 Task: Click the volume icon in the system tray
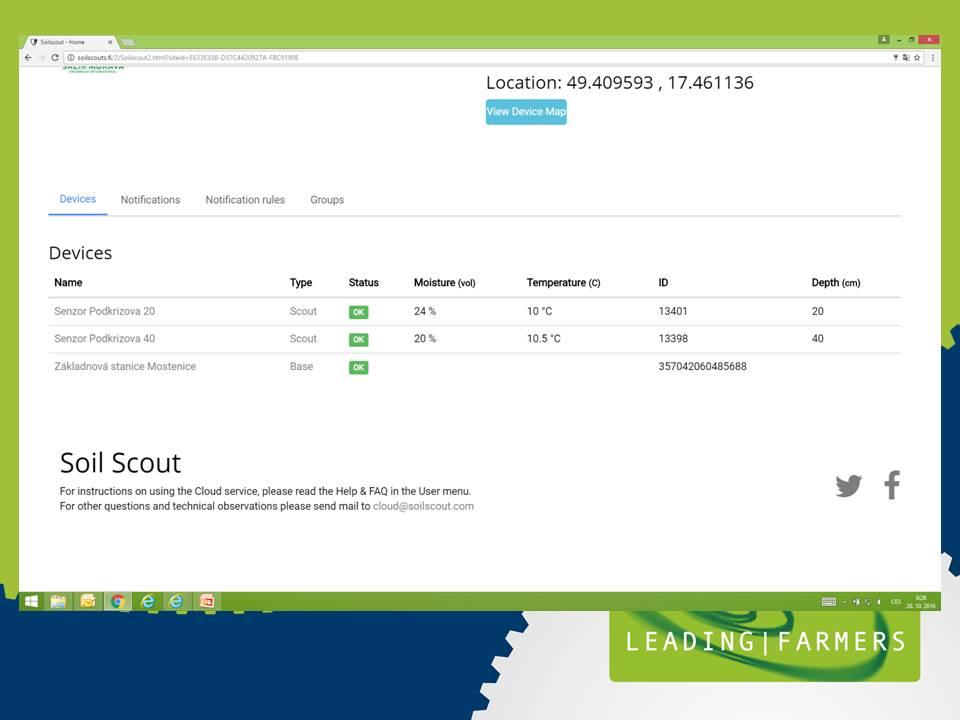click(x=879, y=602)
